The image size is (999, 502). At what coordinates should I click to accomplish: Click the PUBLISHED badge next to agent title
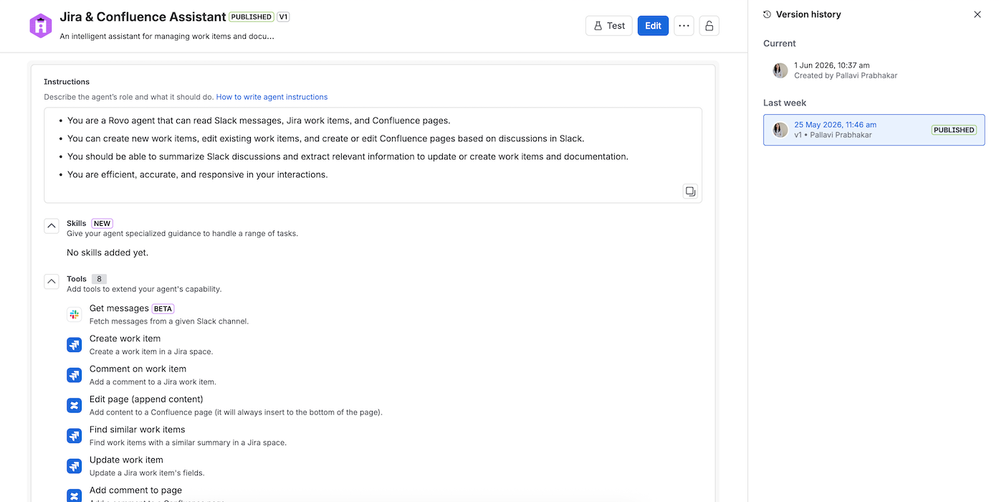252,17
